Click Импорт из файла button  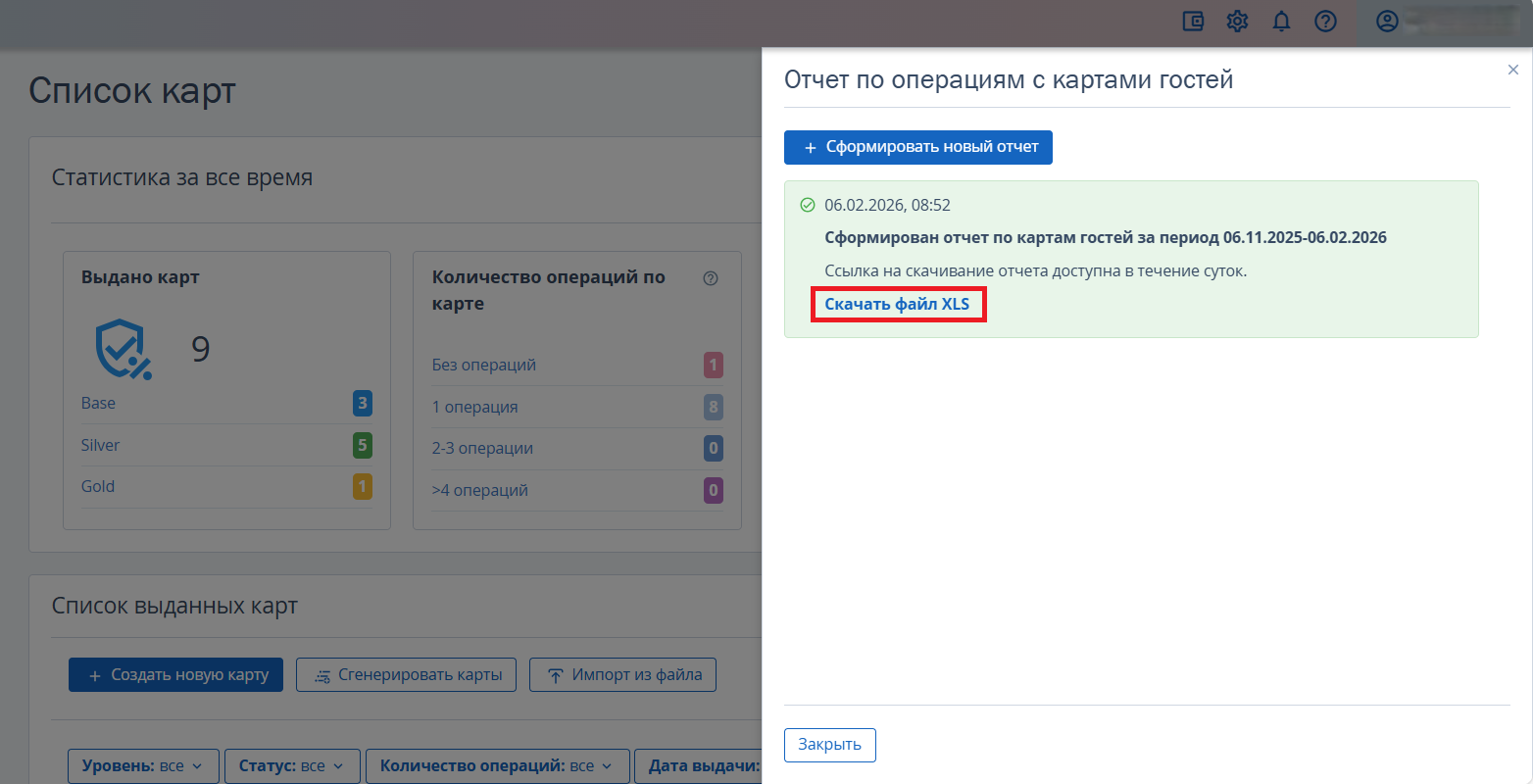[622, 675]
